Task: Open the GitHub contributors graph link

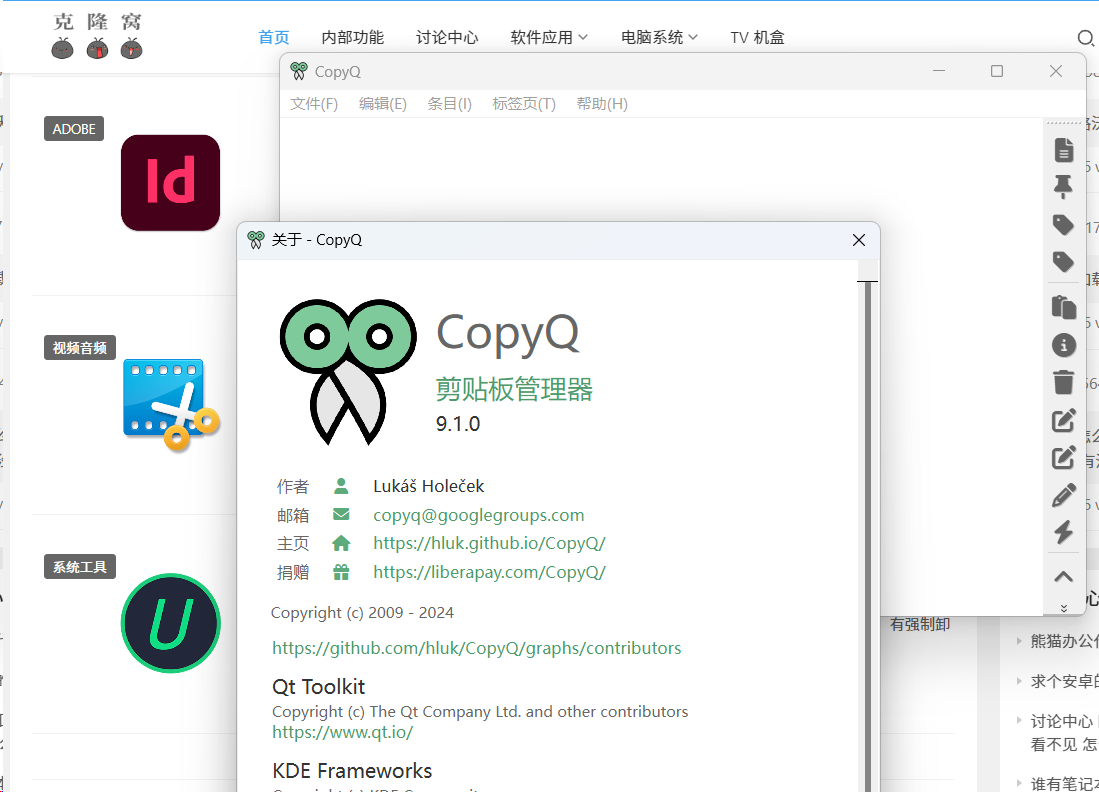Action: coord(477,648)
